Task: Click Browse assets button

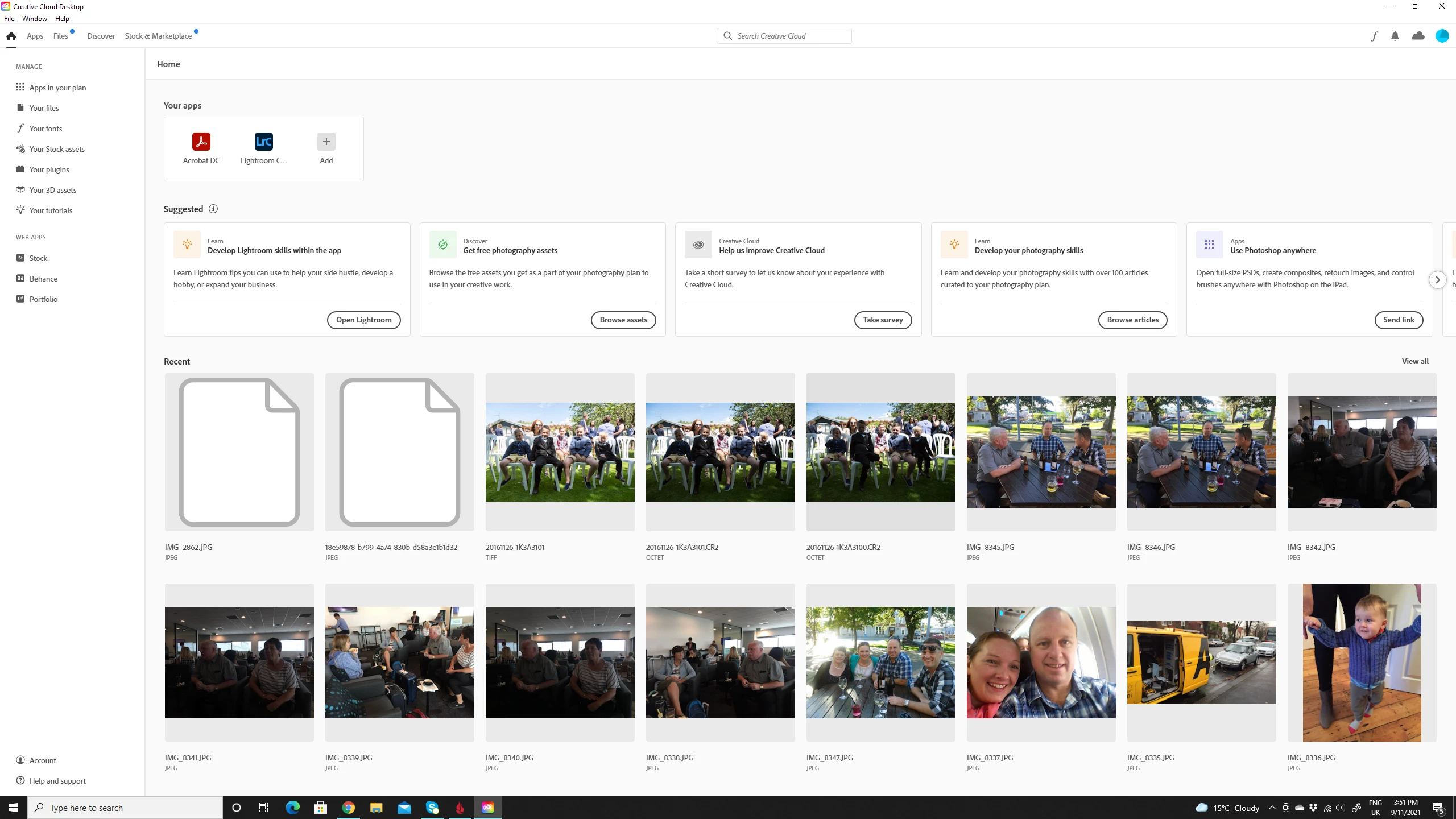Action: 623,320
